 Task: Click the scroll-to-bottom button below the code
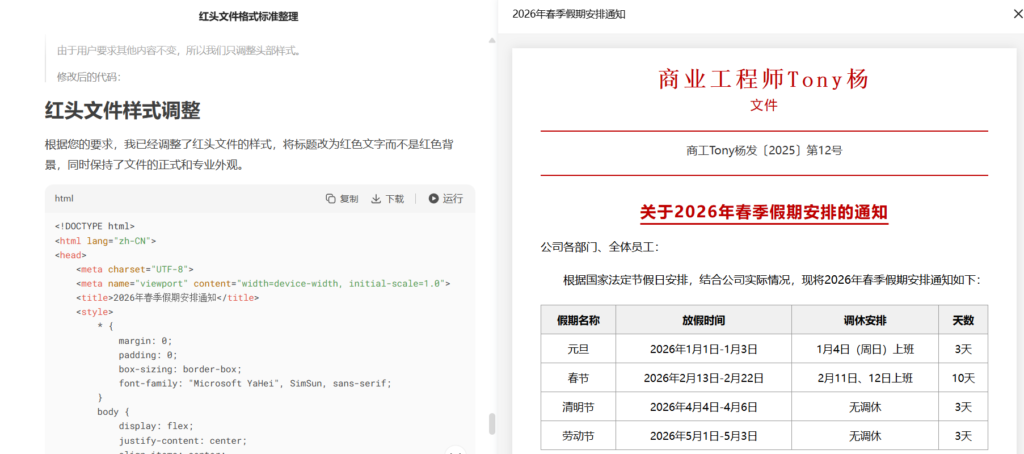point(454,450)
